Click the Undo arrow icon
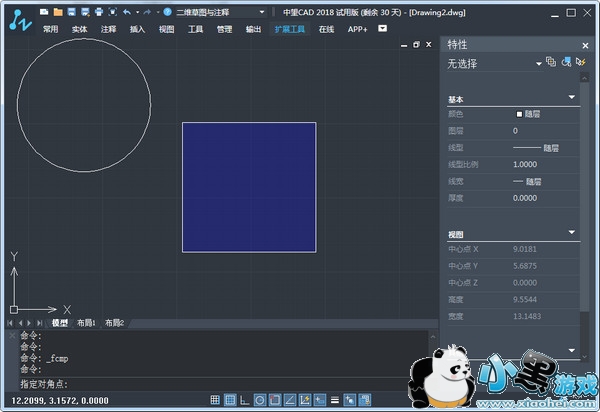Image resolution: width=600 pixels, height=412 pixels. [127, 12]
